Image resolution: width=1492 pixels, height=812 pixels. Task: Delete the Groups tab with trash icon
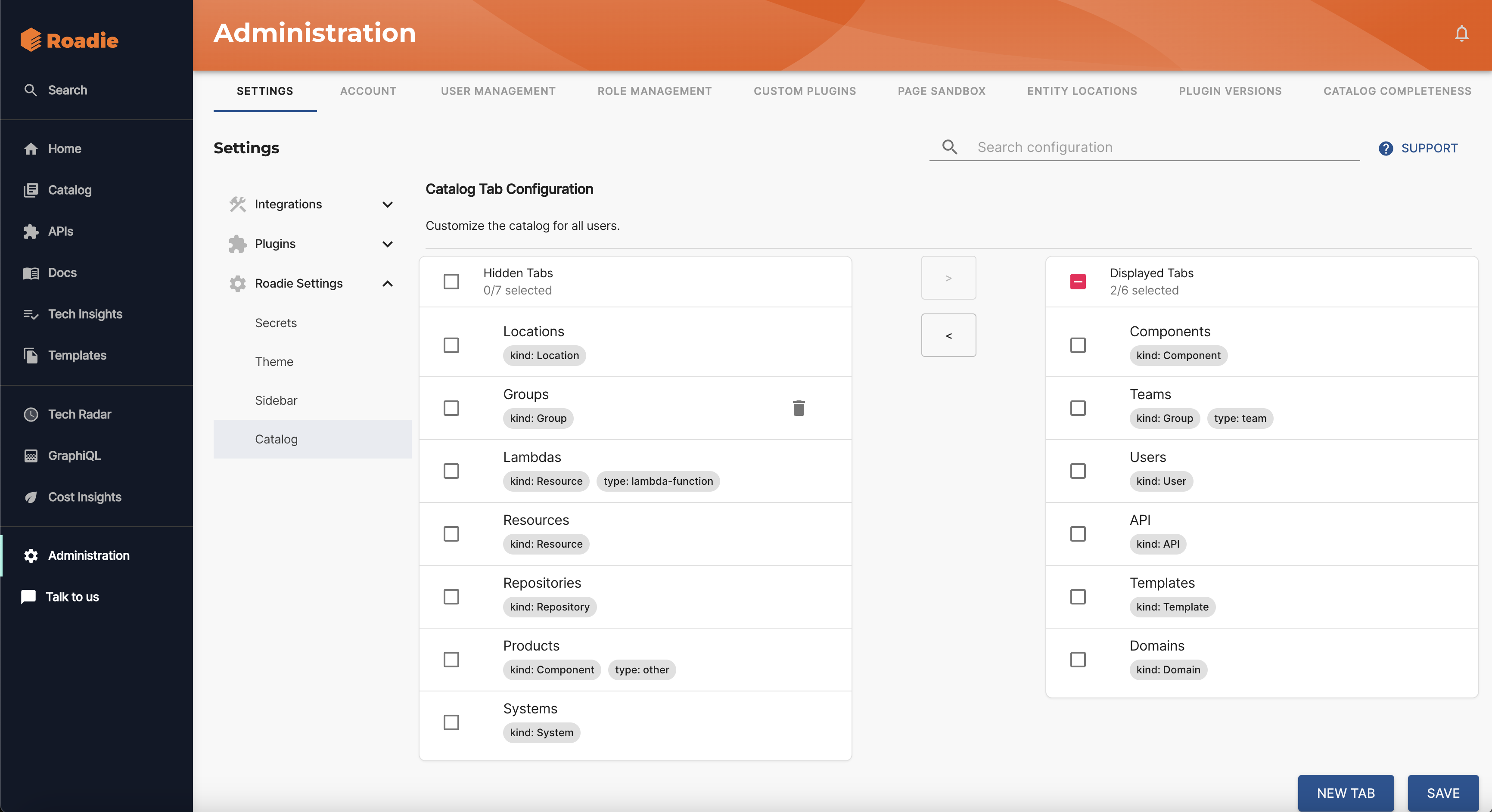(799, 408)
